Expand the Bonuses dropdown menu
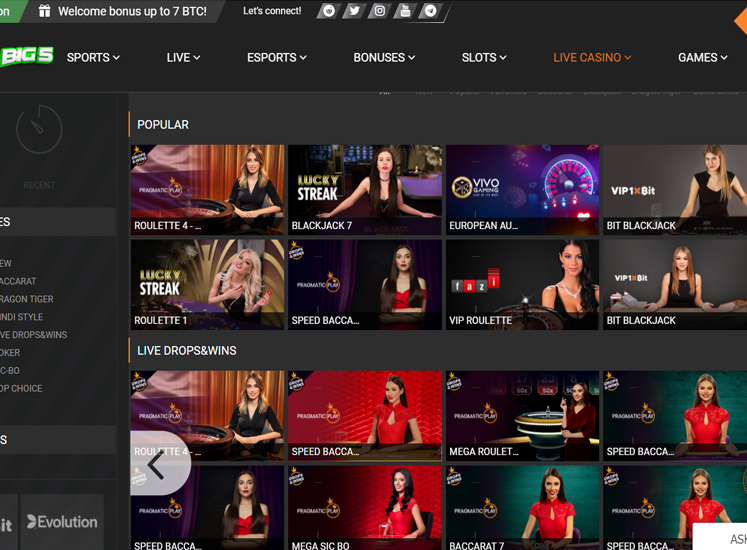 click(384, 58)
